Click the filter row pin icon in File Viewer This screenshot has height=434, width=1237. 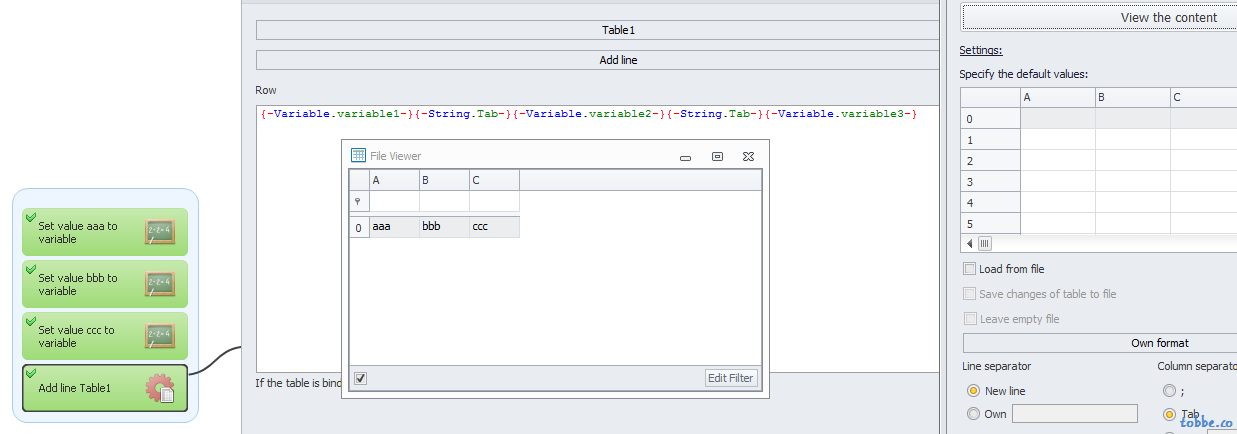[359, 201]
